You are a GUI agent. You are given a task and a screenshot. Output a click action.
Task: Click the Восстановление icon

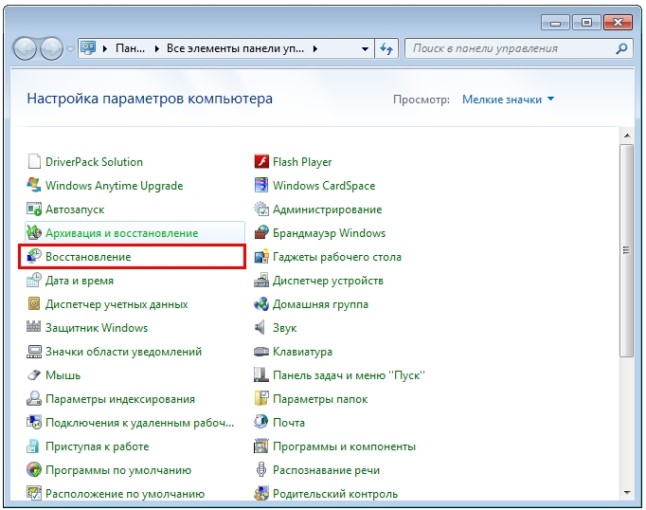34,256
